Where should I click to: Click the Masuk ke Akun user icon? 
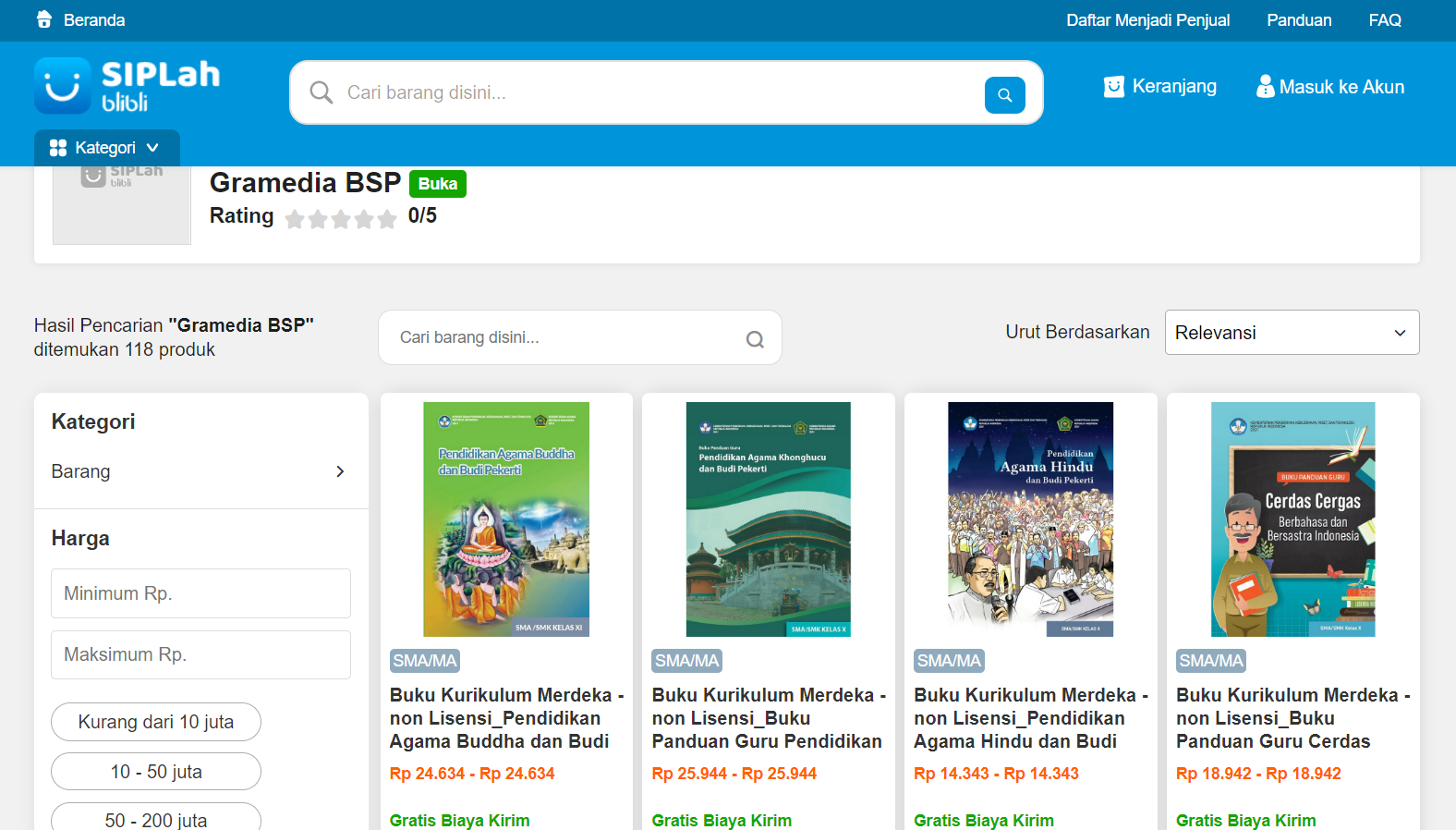coord(1265,86)
